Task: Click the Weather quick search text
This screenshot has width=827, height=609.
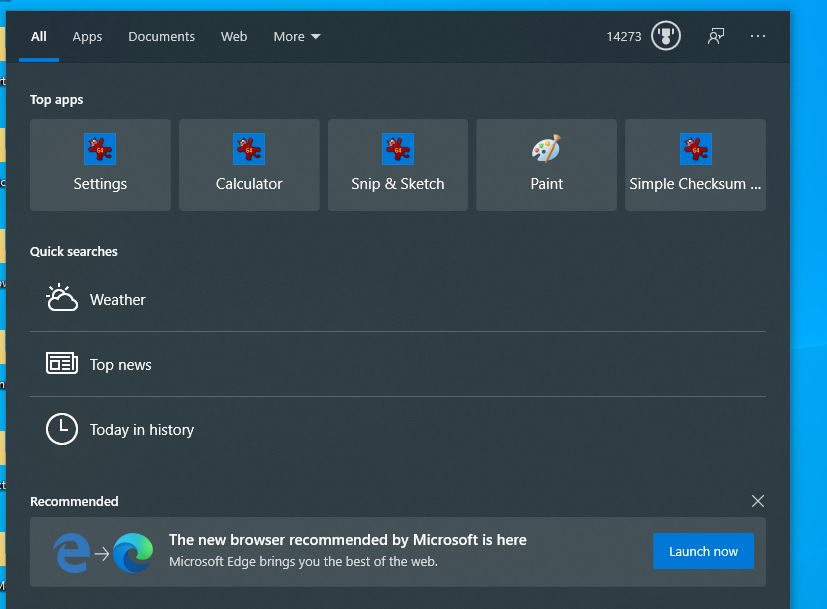Action: [x=118, y=299]
